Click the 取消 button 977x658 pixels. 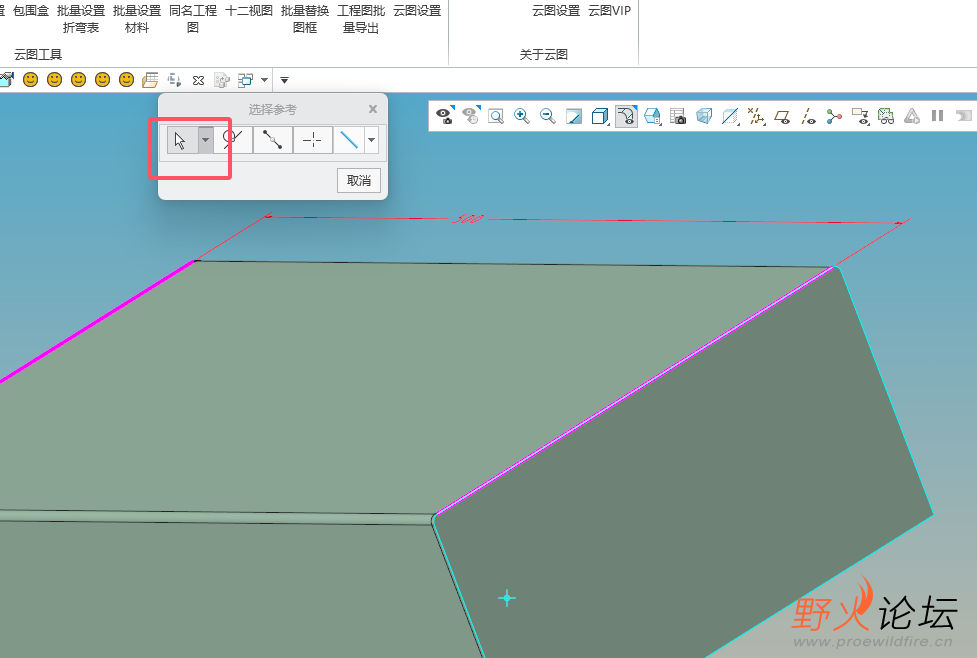click(359, 181)
